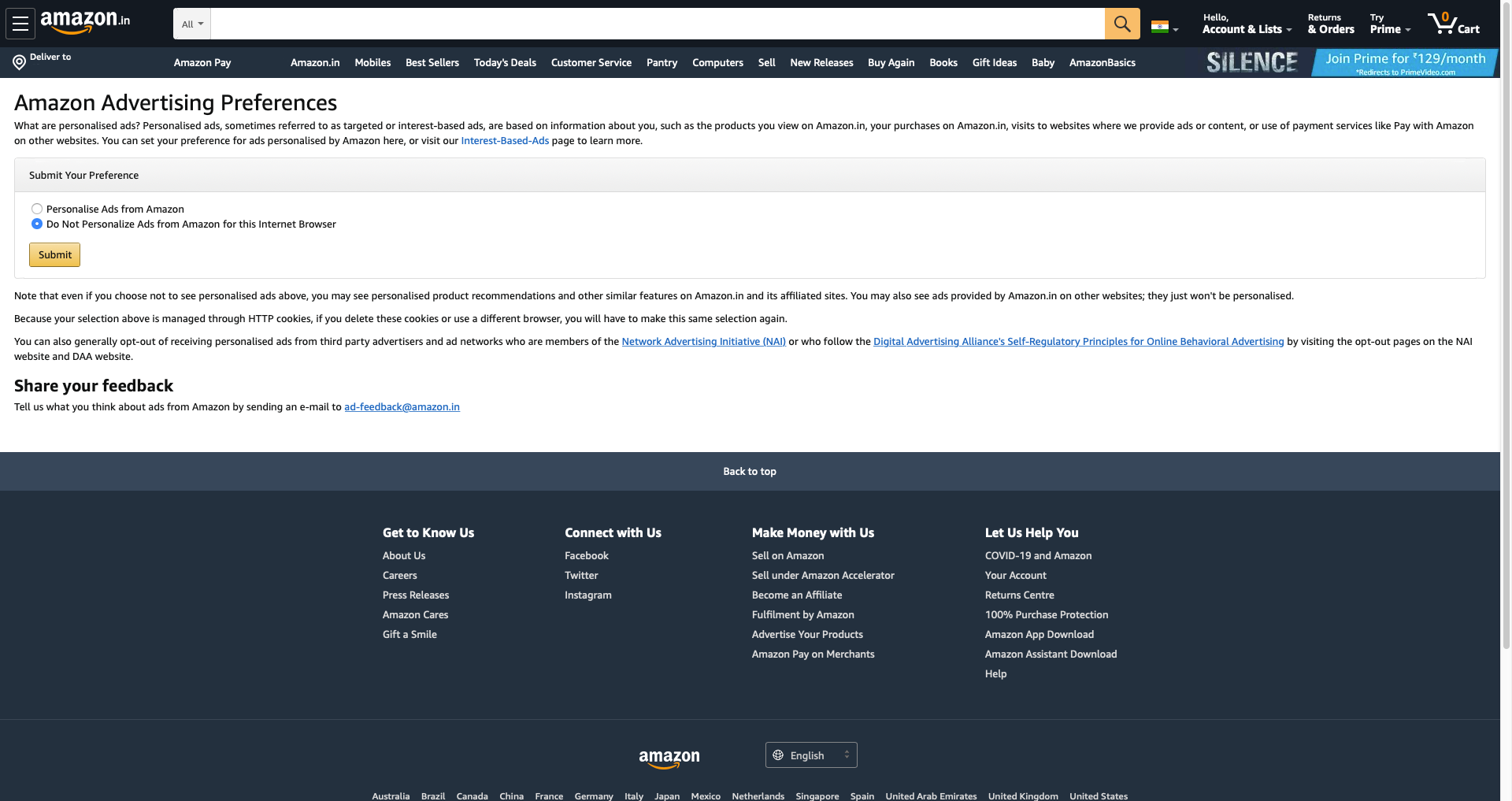Open Amazon Pay on Merchants link
The width and height of the screenshot is (1512, 801).
point(813,654)
